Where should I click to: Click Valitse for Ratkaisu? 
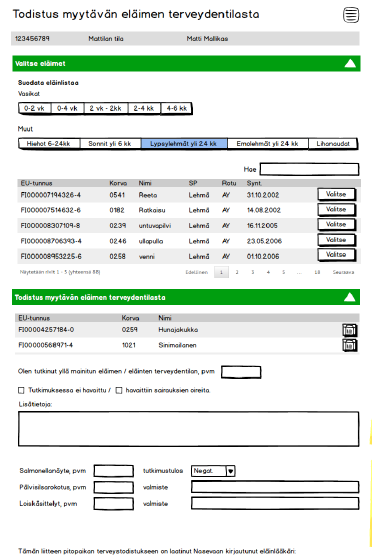[336, 210]
